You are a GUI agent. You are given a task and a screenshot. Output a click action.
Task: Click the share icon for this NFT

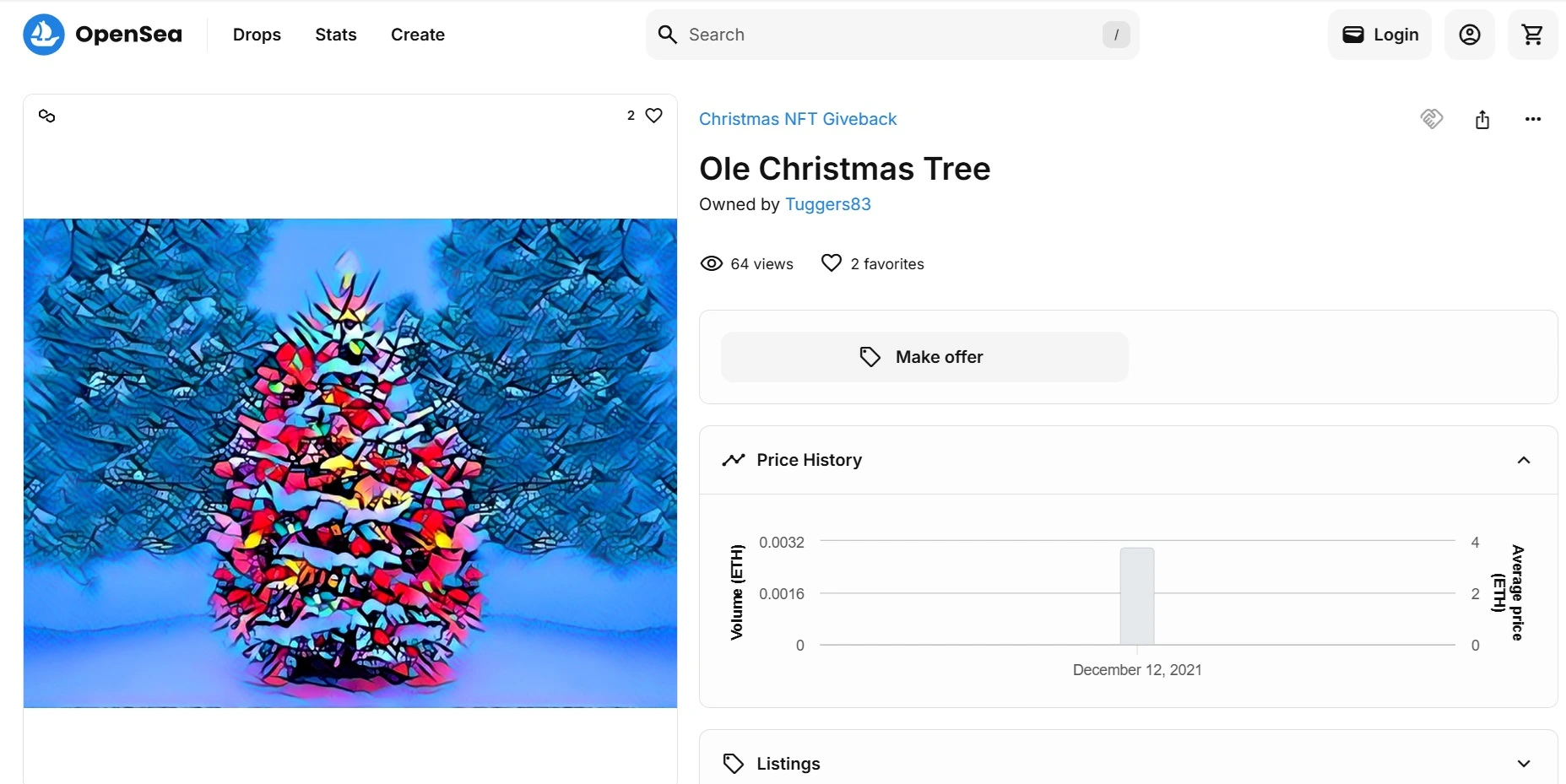(1482, 119)
